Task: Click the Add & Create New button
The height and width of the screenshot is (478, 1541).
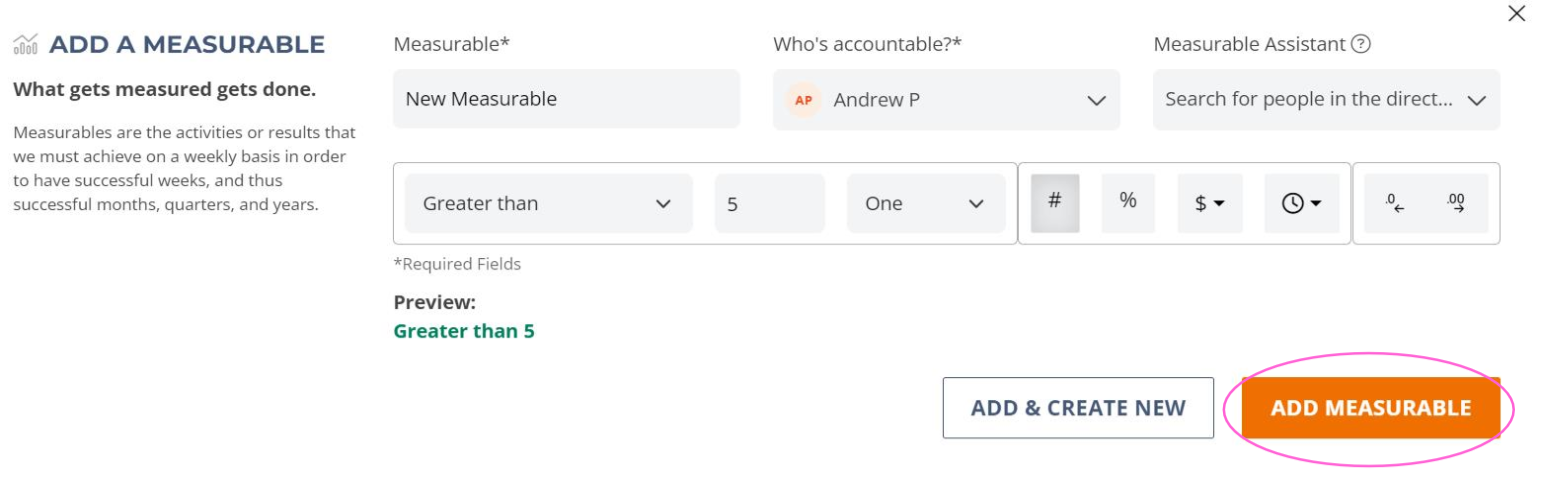Action: [1078, 408]
